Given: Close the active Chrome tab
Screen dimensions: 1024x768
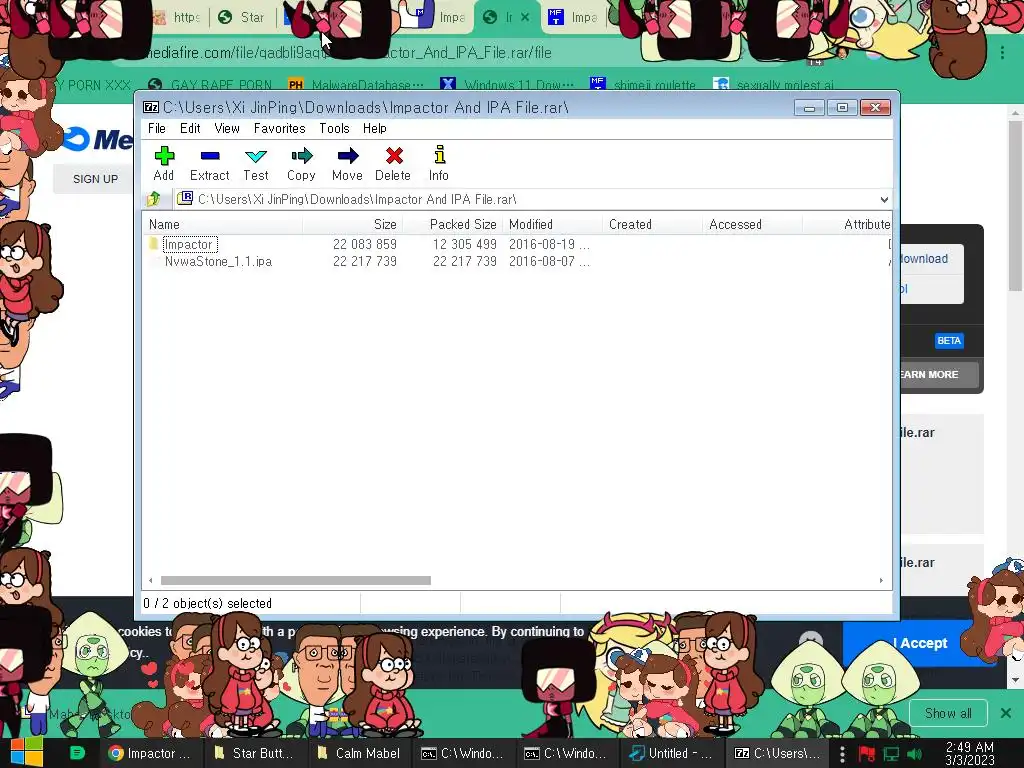Looking at the screenshot, I should tap(525, 18).
